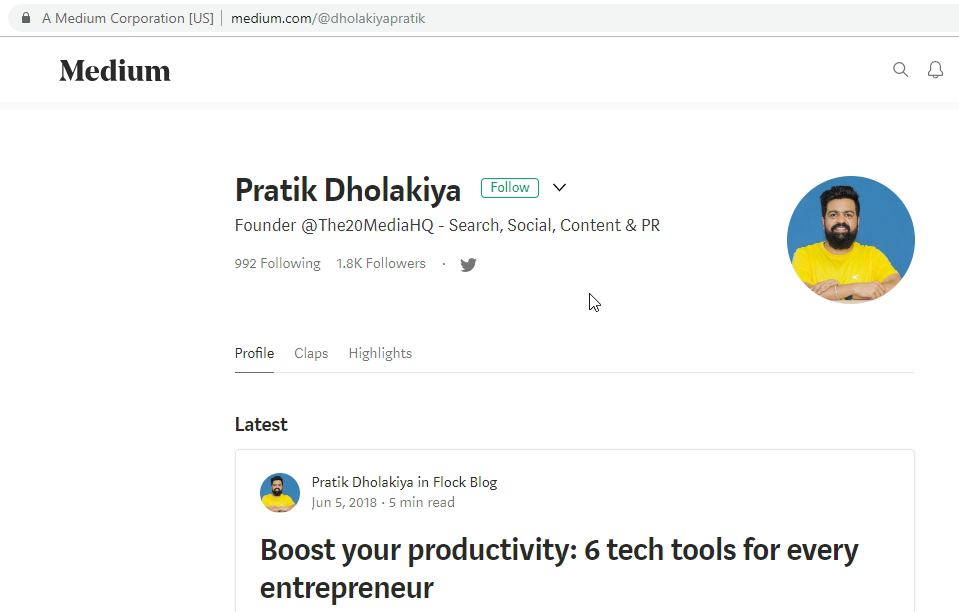View the 1.8K Followers list
This screenshot has height=612, width=959.
point(380,264)
